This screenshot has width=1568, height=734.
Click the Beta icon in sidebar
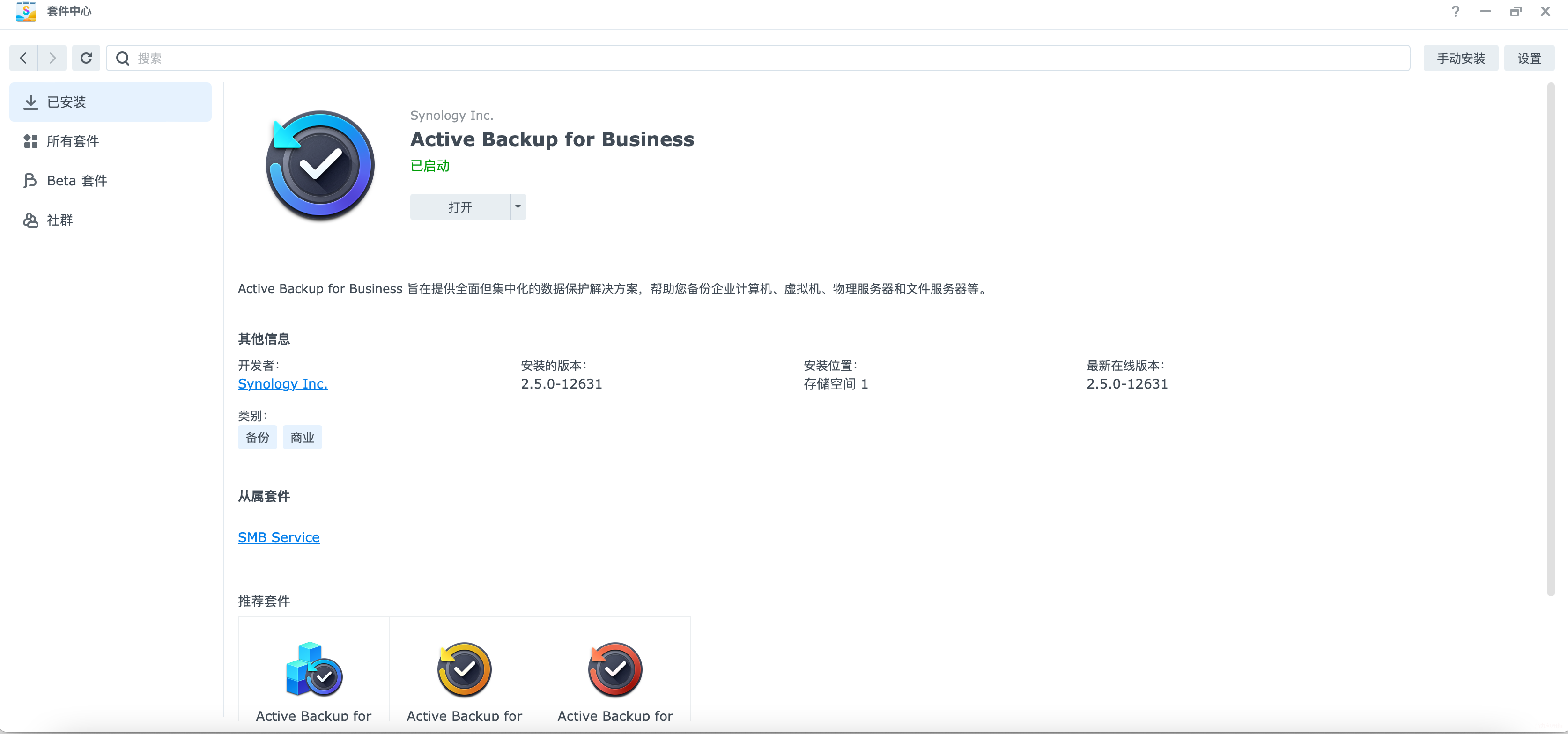coord(30,180)
